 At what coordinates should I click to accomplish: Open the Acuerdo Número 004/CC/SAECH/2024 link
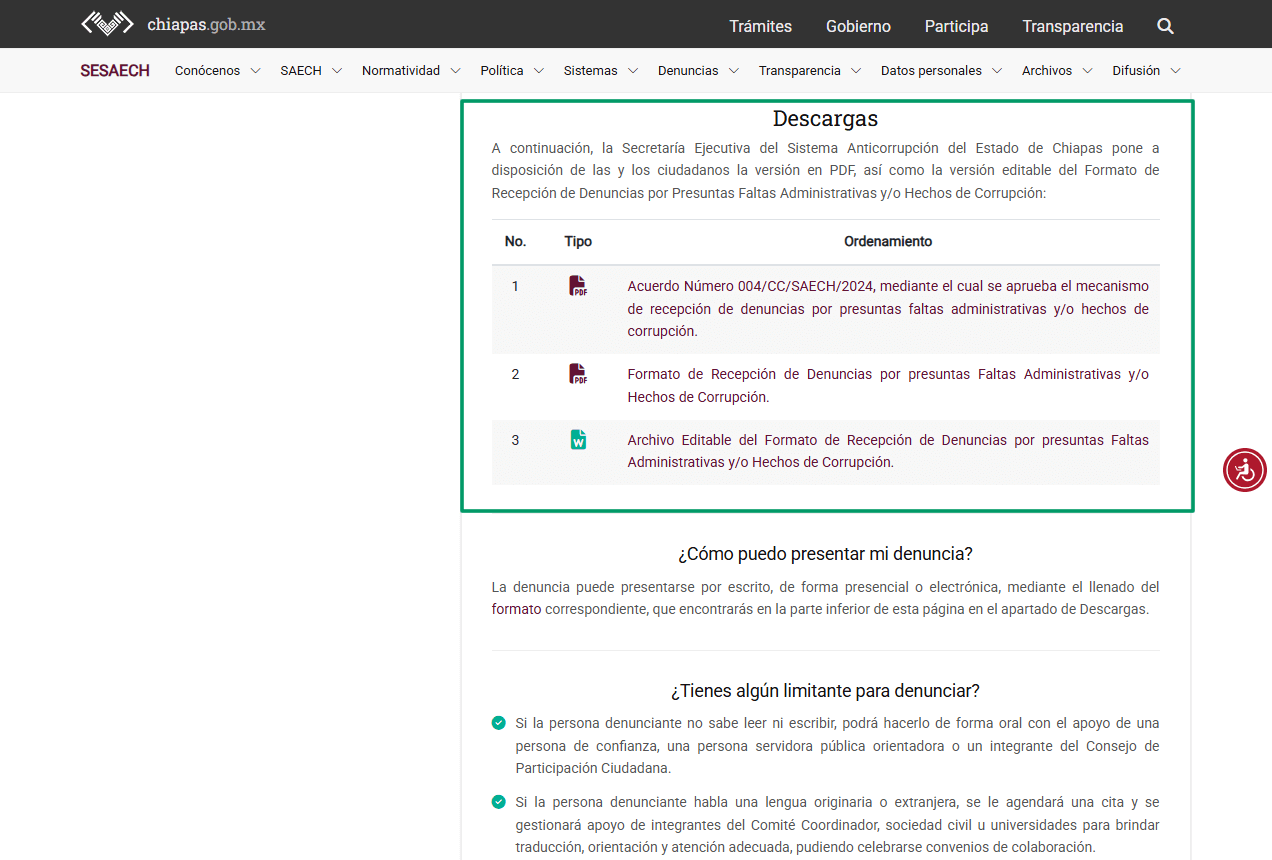click(888, 309)
